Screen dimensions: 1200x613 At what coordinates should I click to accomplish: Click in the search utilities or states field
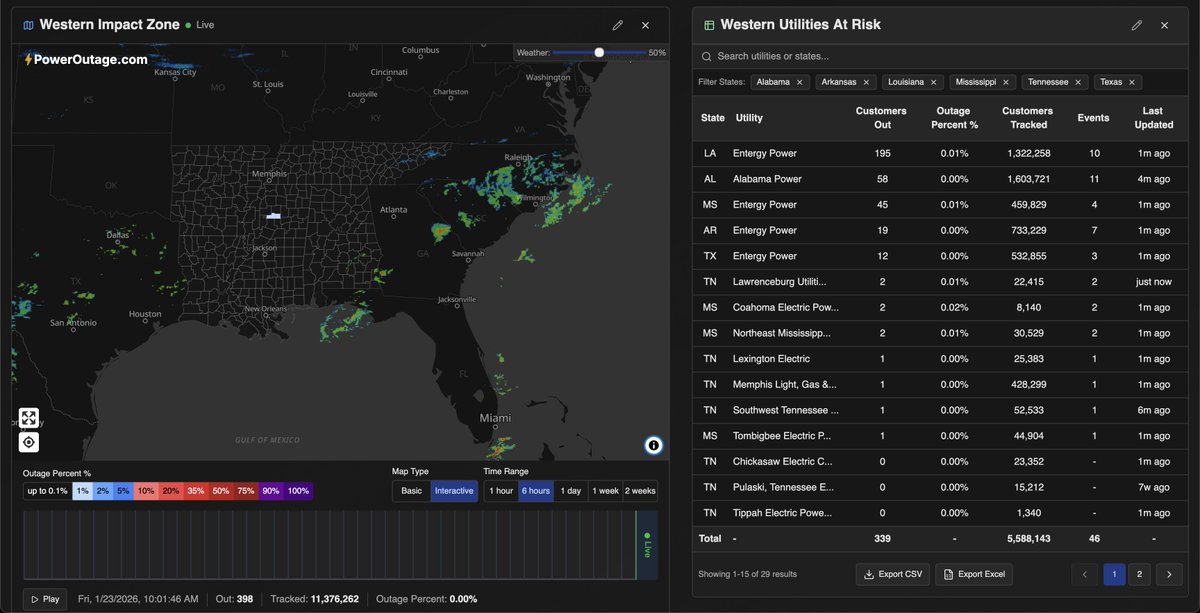click(x=940, y=57)
